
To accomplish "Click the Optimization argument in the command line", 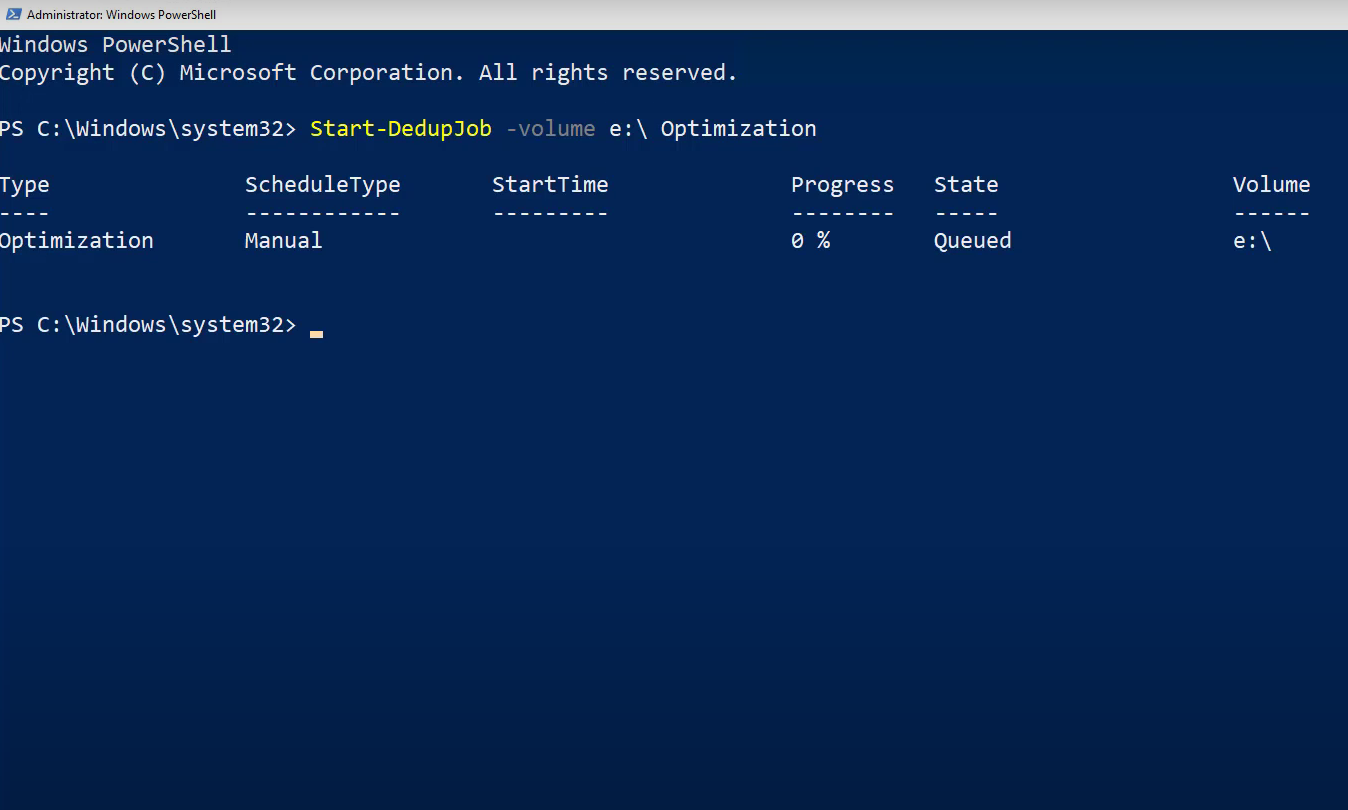I will coord(738,129).
